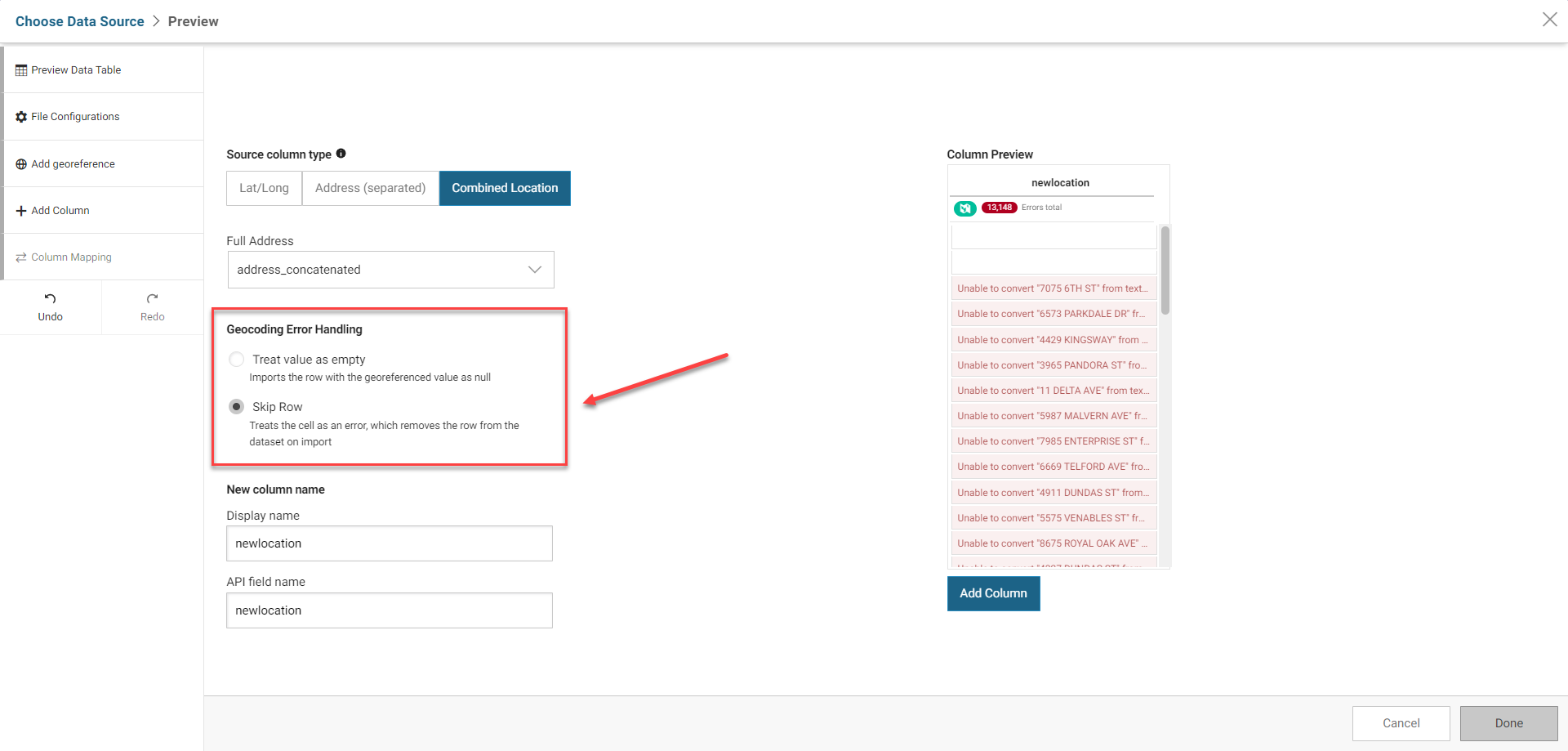Screen dimensions: 1568x751
Task: Switch to Lat/Long source type
Action: [264, 188]
